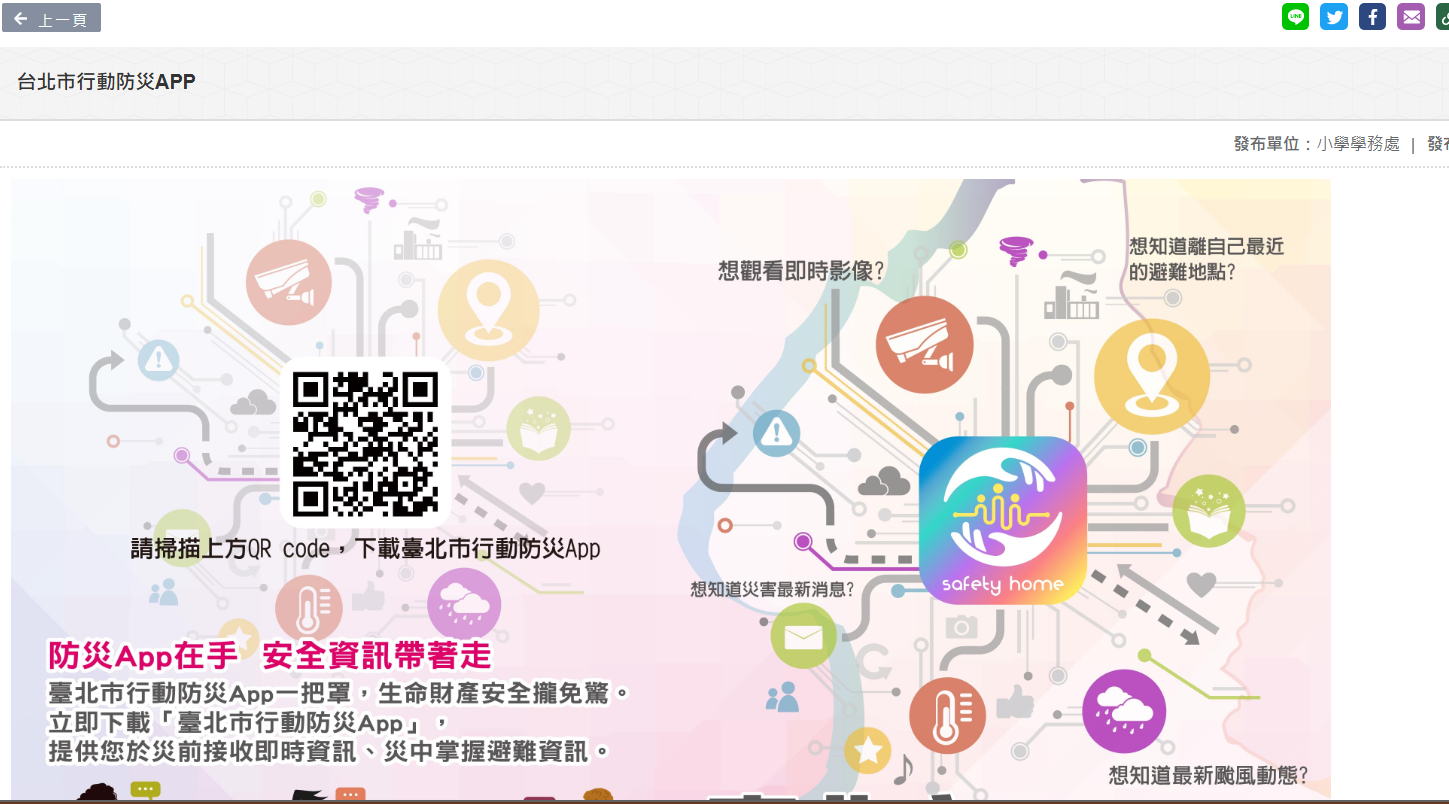Click the red camera icon near 想觀看即時影像
The height and width of the screenshot is (804, 1449).
(x=924, y=344)
